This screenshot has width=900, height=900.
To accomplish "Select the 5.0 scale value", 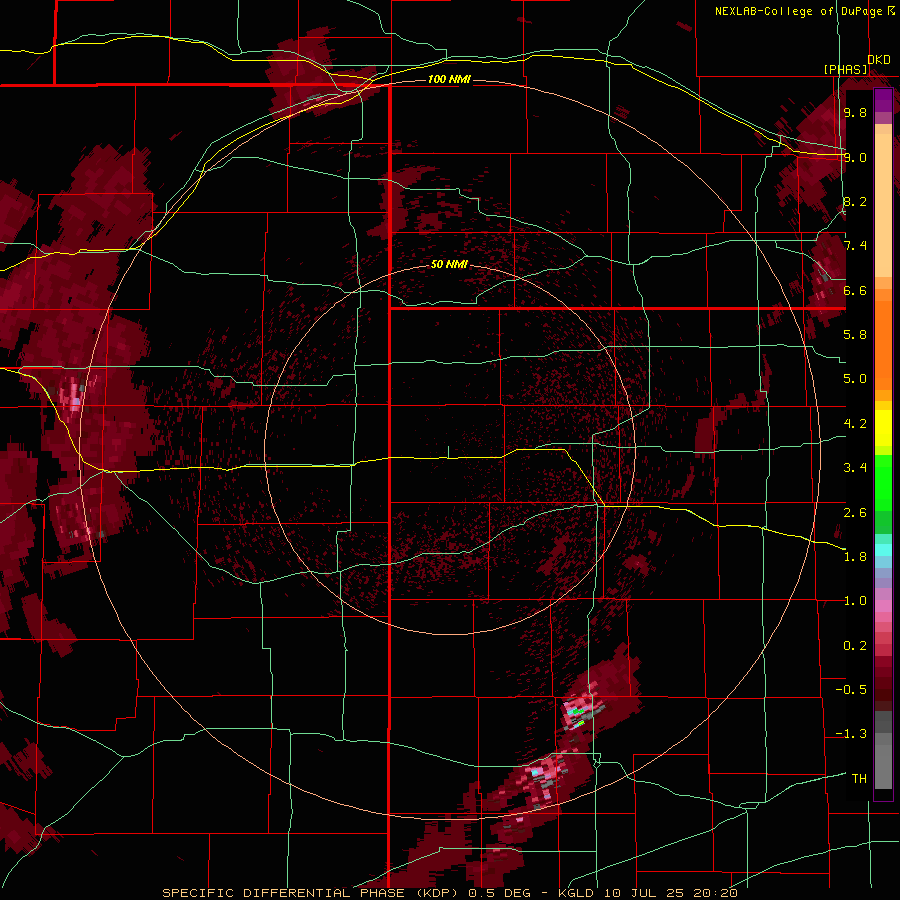I will click(x=855, y=379).
